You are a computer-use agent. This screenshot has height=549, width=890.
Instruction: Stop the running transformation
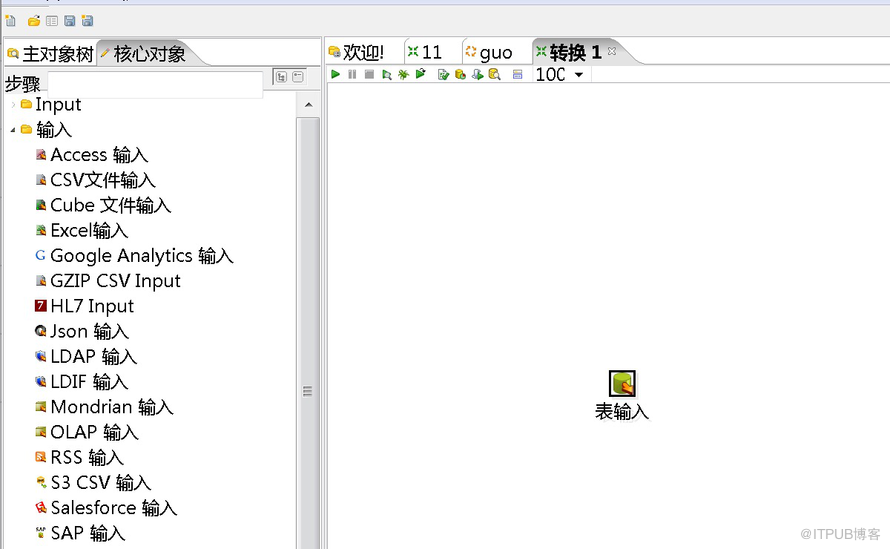tap(369, 74)
